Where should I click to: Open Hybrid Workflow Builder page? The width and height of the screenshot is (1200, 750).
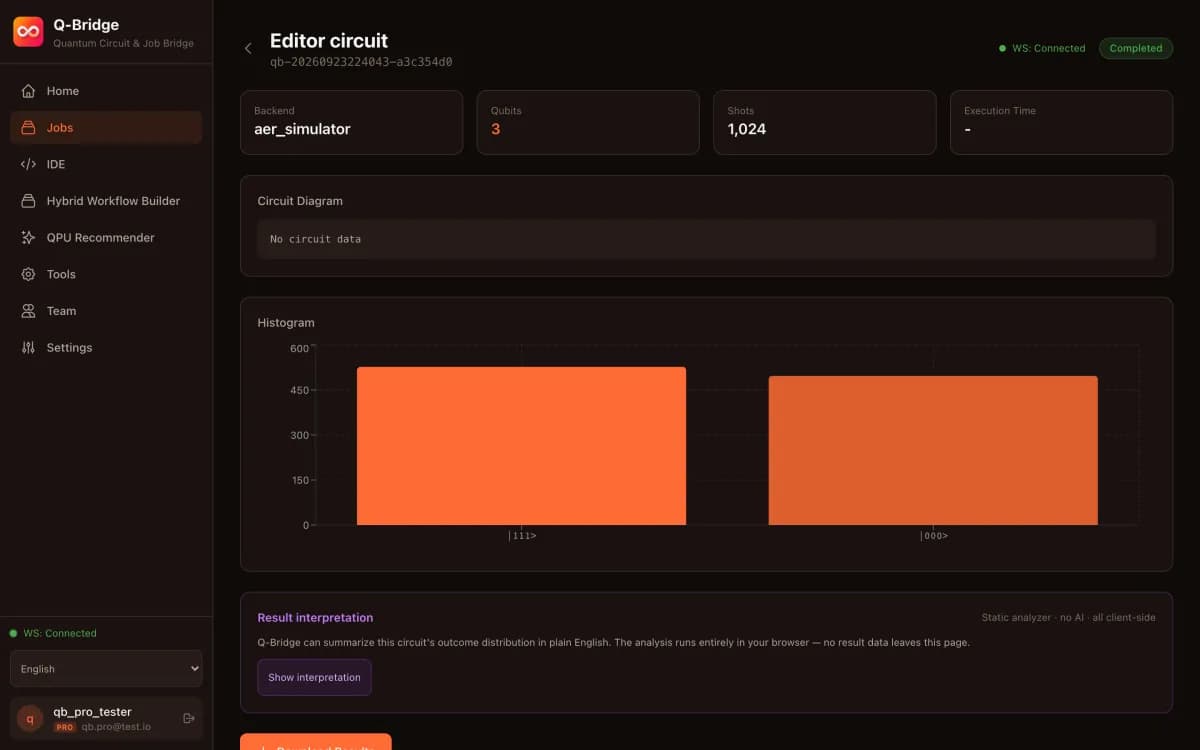pyautogui.click(x=106, y=201)
